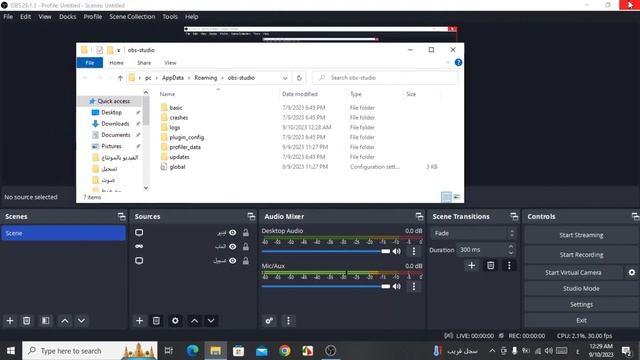Select the plugin_config folder

[187, 137]
